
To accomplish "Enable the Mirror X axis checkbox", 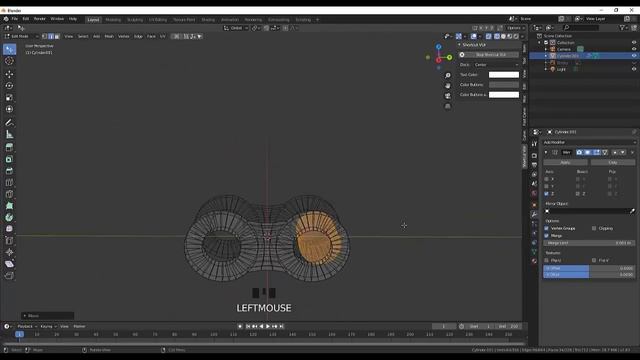I will click(x=547, y=179).
